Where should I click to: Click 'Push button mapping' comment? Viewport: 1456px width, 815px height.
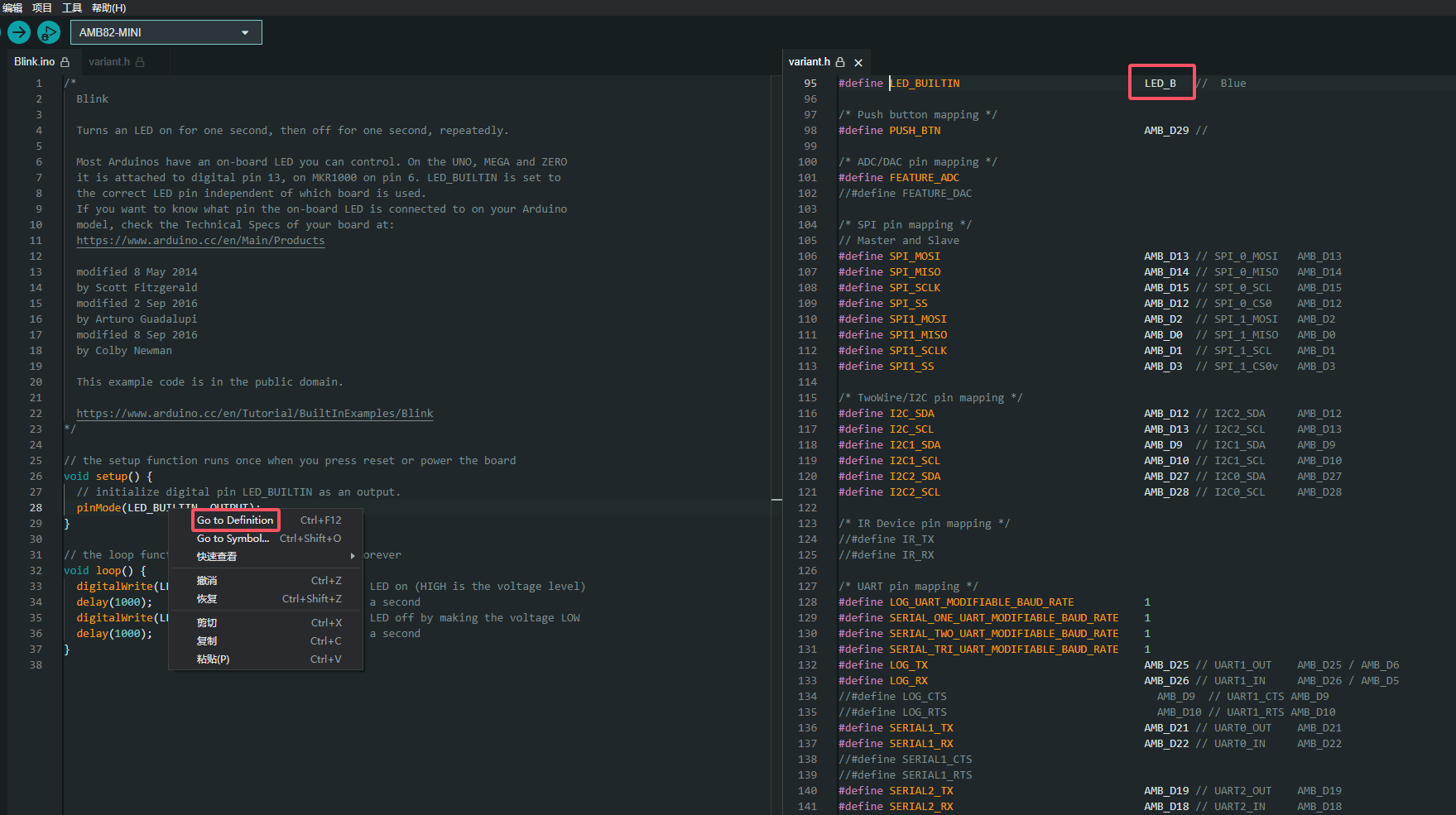click(x=918, y=115)
